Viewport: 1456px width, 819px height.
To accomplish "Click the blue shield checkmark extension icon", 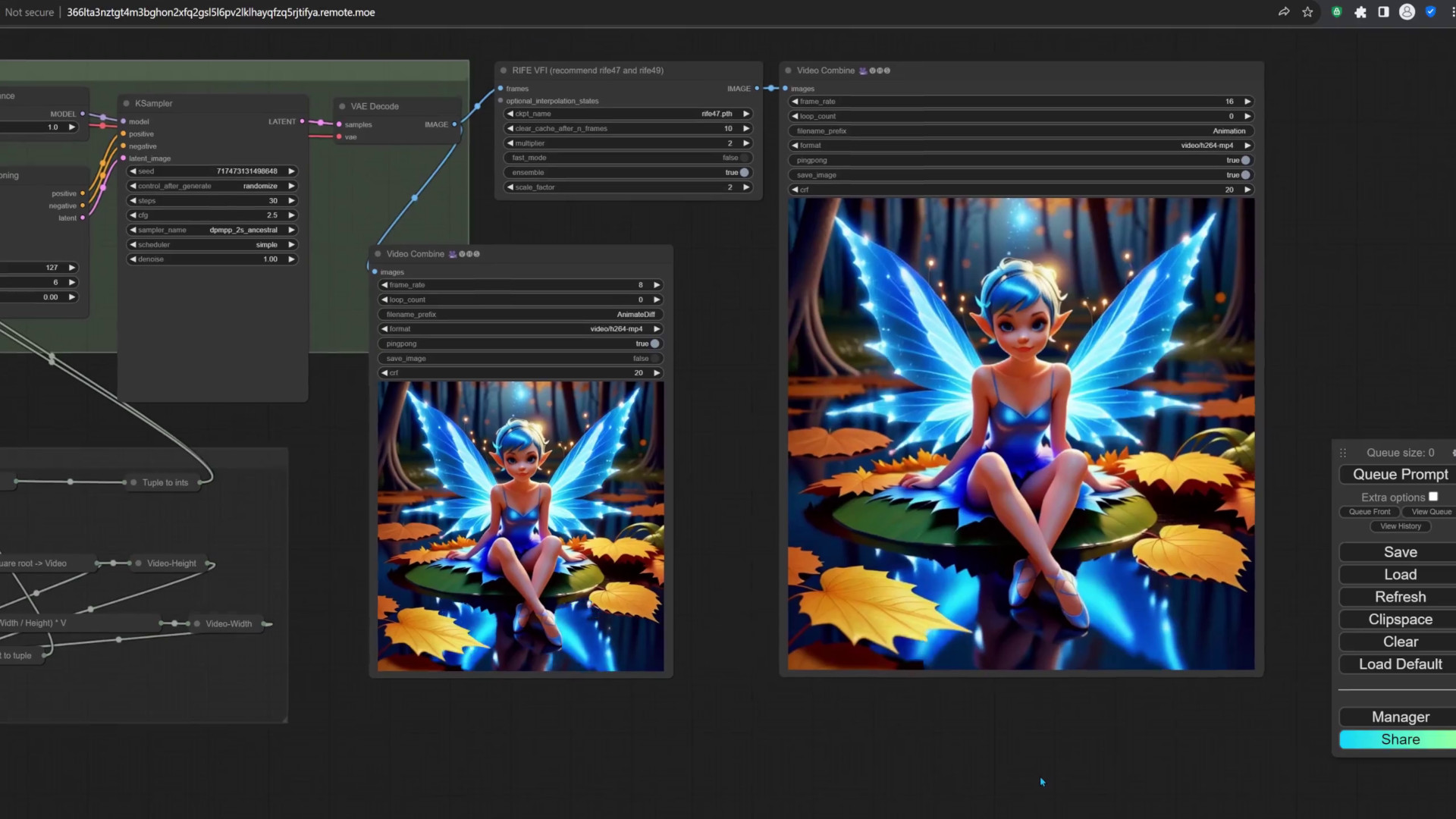I will point(1430,12).
